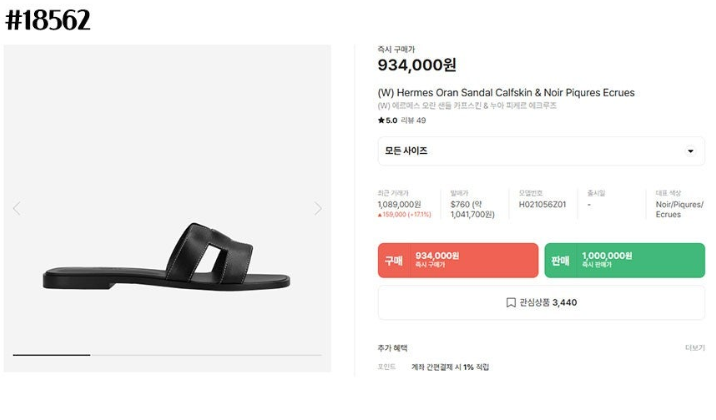Screen dimensions: 716x420
Task: Click the 추가 혜택 section heading
Action: [x=392, y=348]
